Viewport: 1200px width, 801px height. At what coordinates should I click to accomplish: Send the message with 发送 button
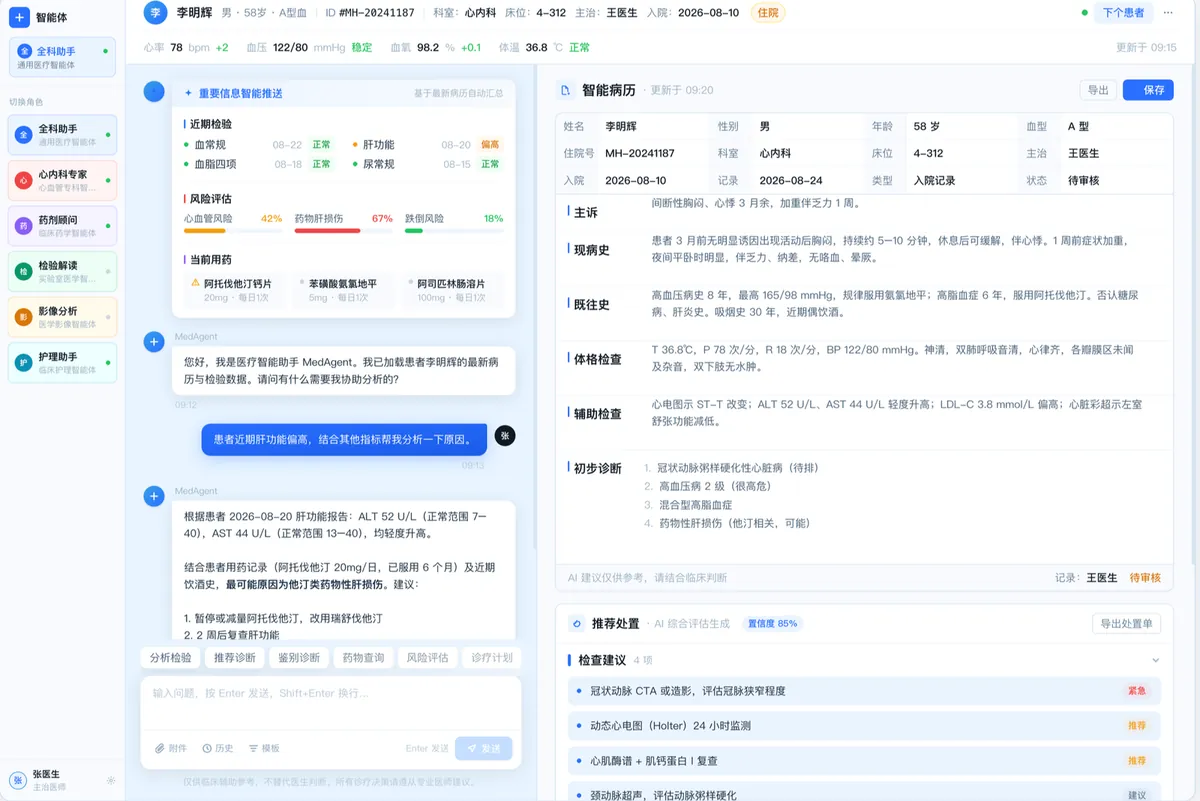coord(484,748)
